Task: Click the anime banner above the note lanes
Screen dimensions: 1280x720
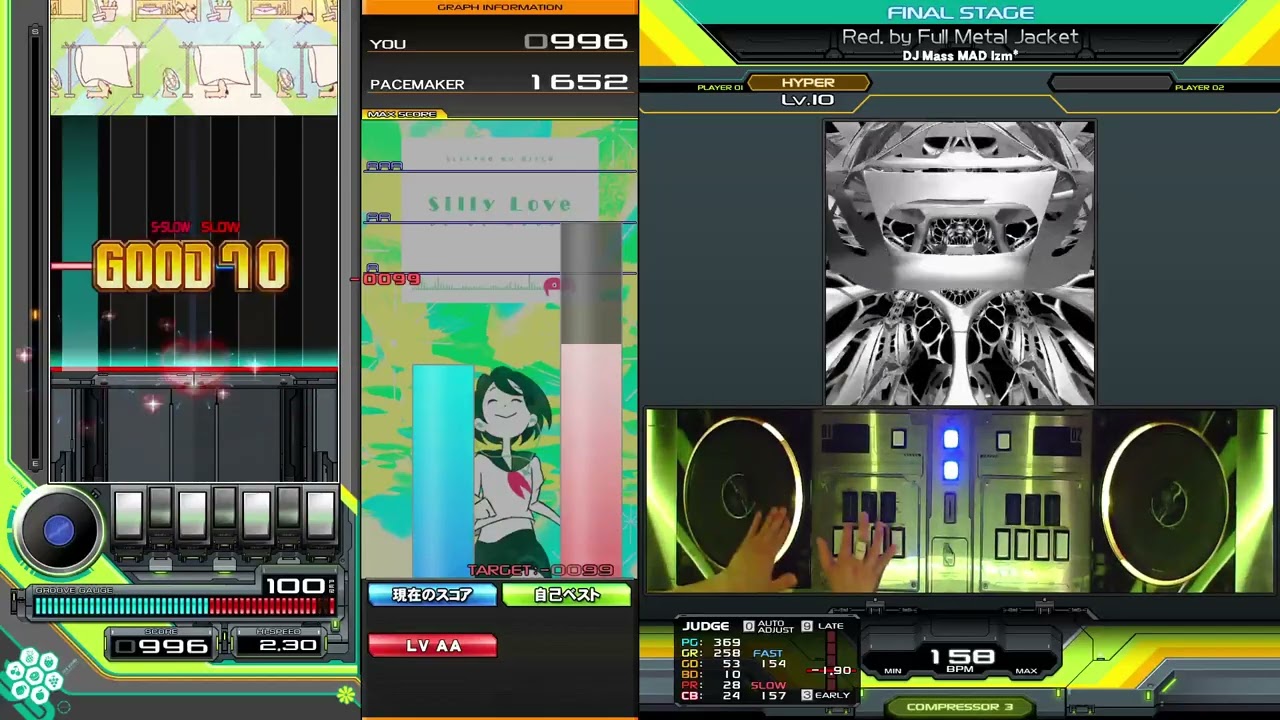Action: [x=194, y=57]
